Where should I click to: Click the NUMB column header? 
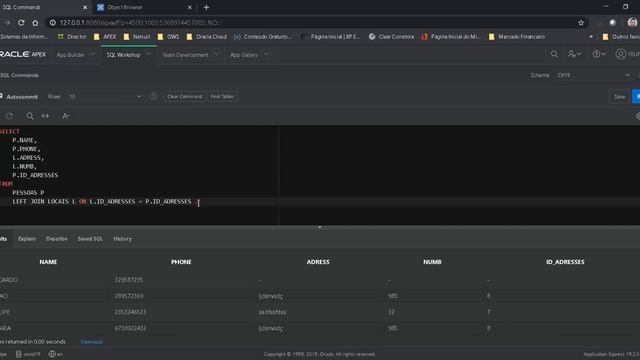point(432,262)
